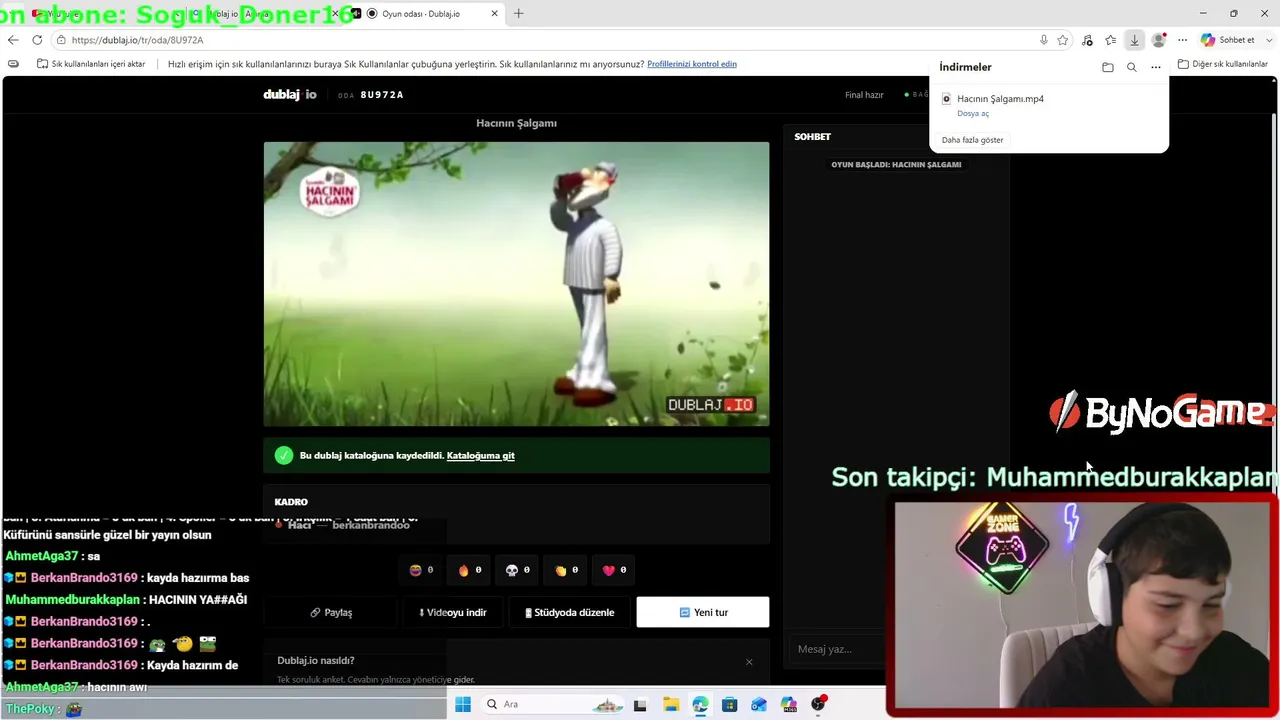The height and width of the screenshot is (720, 1280).
Task: Open 'Profillerinizi kontrol edin' link
Action: pos(692,64)
